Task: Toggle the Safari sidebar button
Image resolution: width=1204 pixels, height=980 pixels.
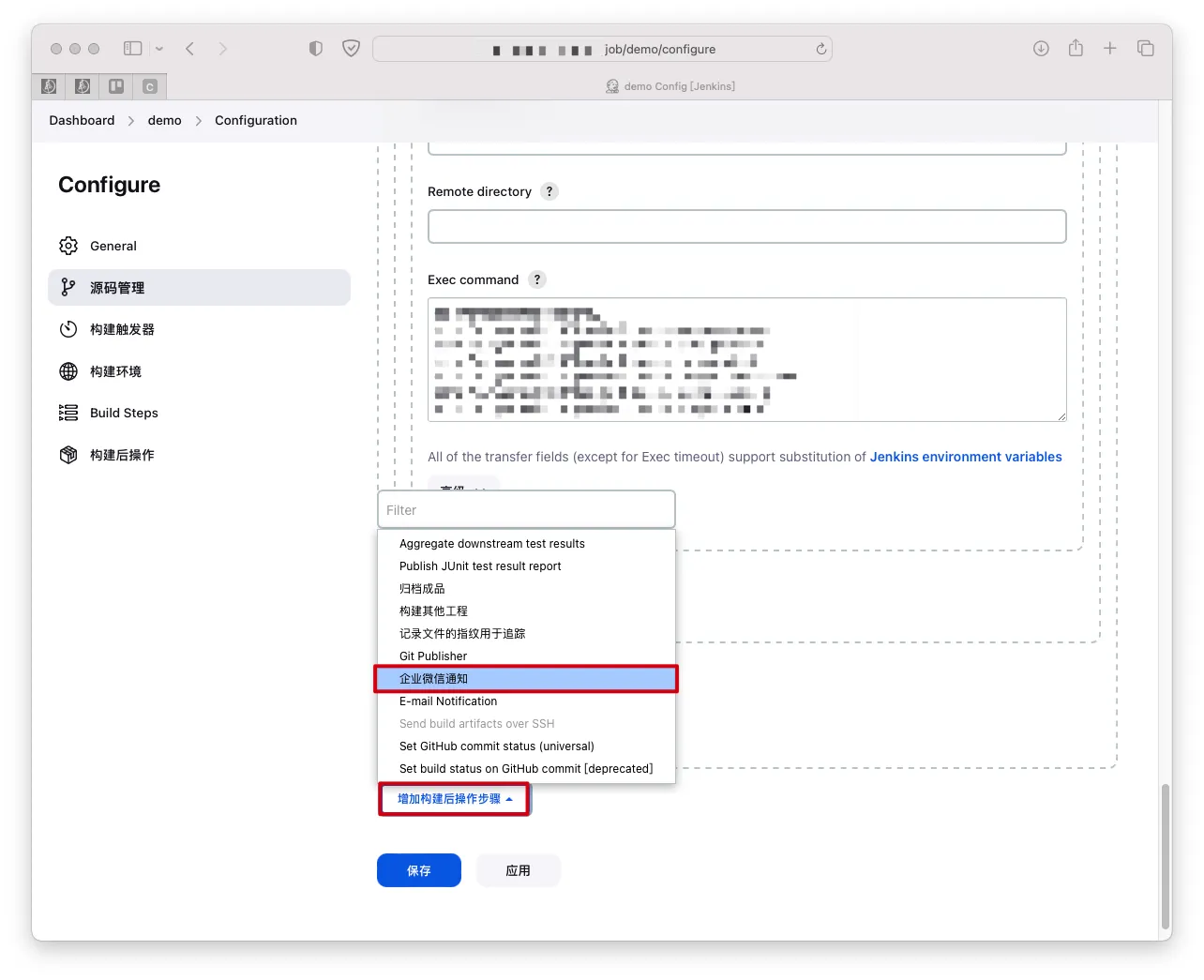Action: [133, 49]
